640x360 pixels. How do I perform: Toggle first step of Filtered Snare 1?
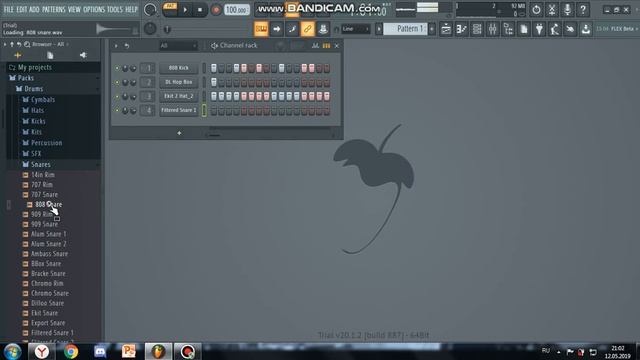213,110
